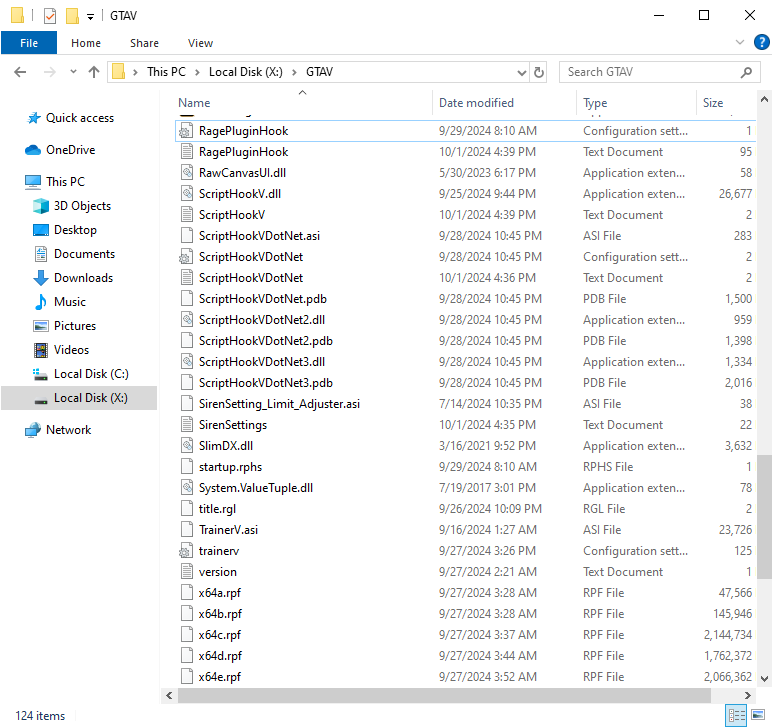Screen dimensions: 772x727
Task: Open Customize Quick Access Toolbar dropdown
Action: [90, 16]
